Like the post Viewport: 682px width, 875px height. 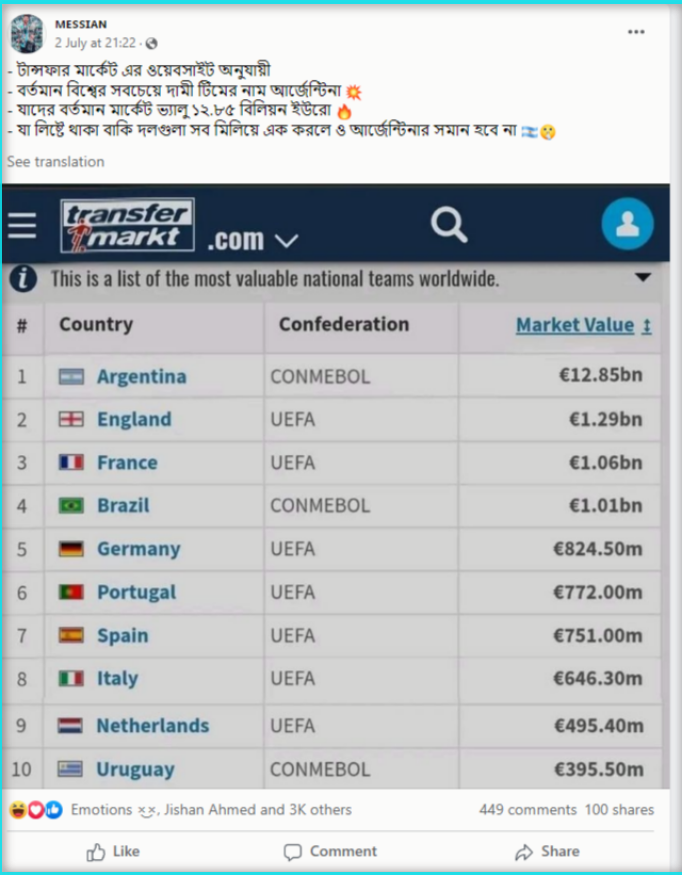[113, 852]
